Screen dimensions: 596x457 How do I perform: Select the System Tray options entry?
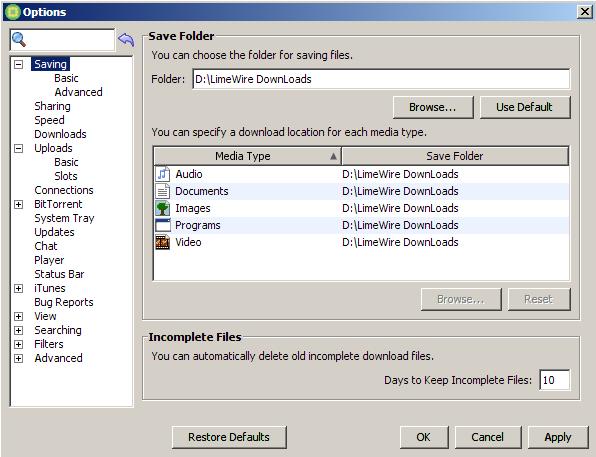(64, 218)
